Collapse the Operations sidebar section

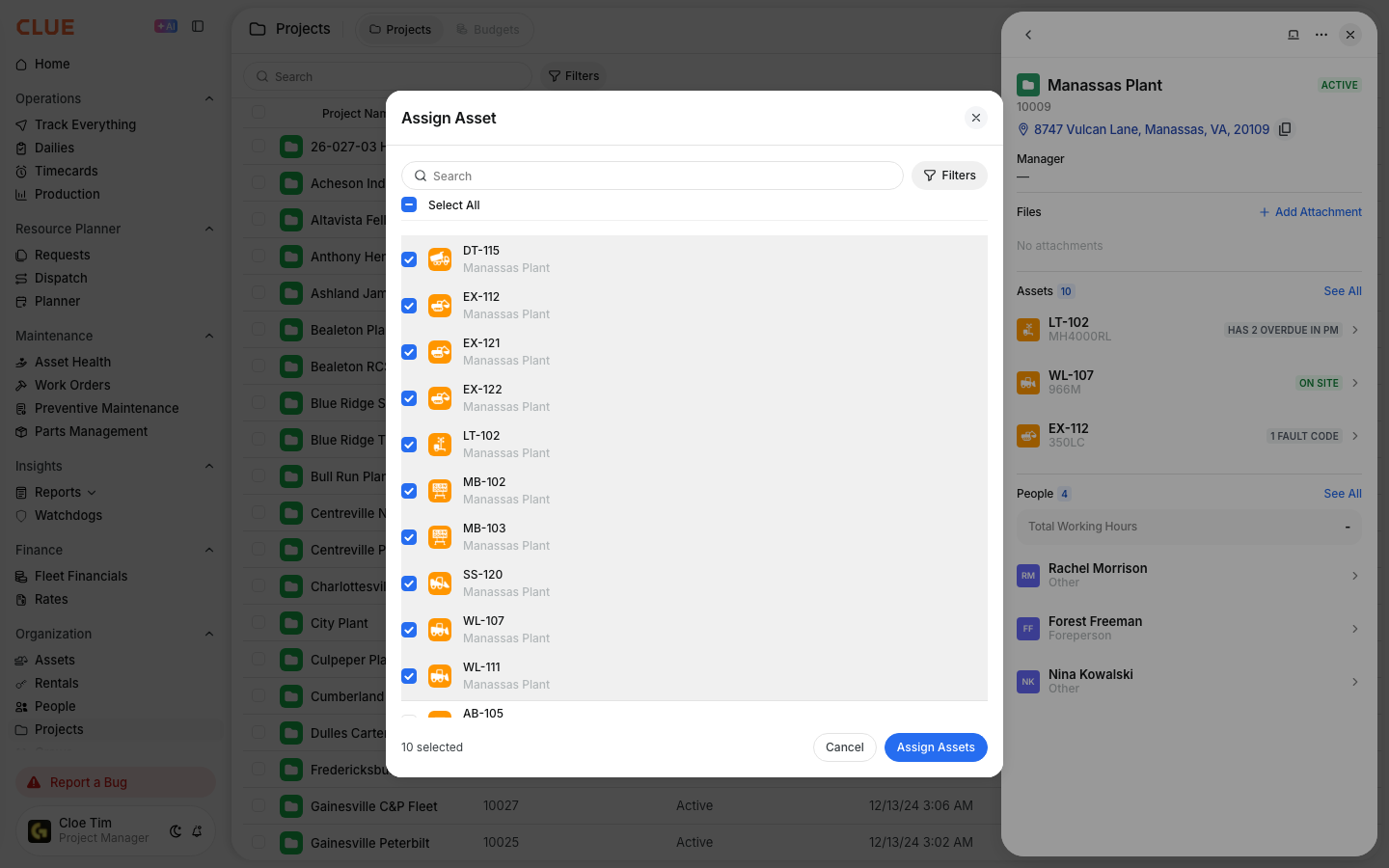click(209, 98)
